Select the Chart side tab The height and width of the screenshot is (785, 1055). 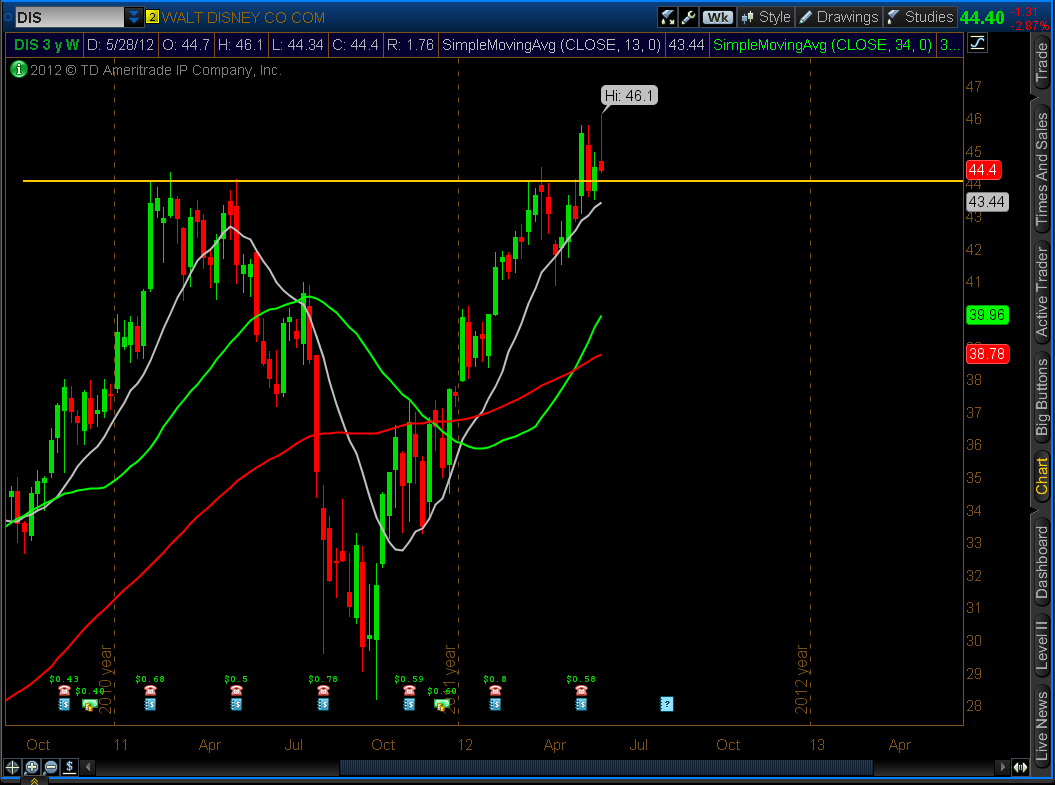click(1042, 476)
